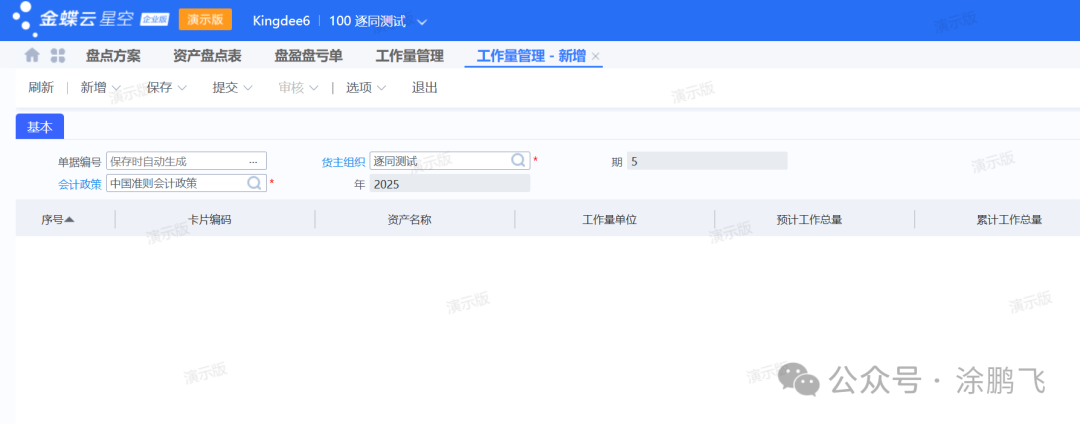Open the four-square app grid menu icon
The image size is (1080, 424).
(58, 56)
